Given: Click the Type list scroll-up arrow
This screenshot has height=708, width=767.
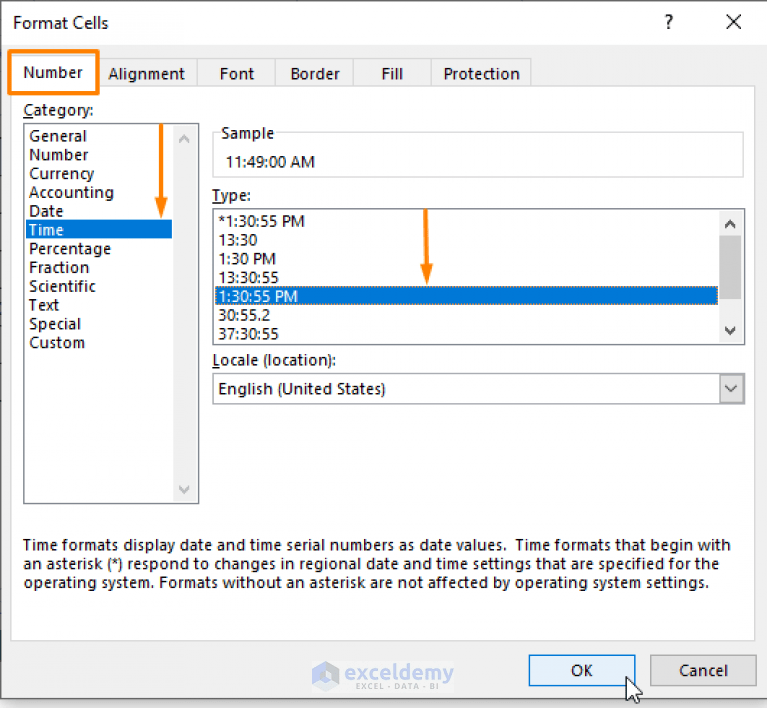Looking at the screenshot, I should [x=730, y=224].
